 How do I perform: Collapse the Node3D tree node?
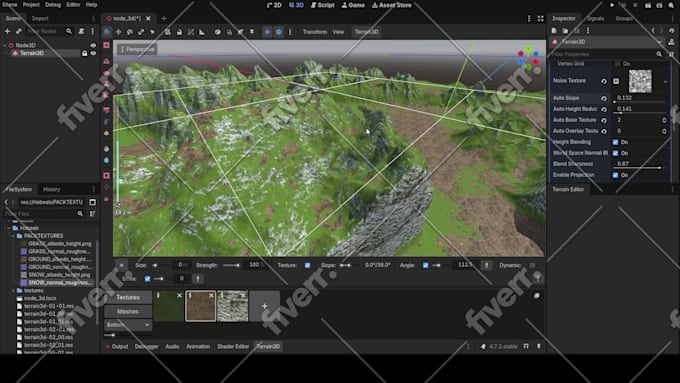[x=5, y=45]
